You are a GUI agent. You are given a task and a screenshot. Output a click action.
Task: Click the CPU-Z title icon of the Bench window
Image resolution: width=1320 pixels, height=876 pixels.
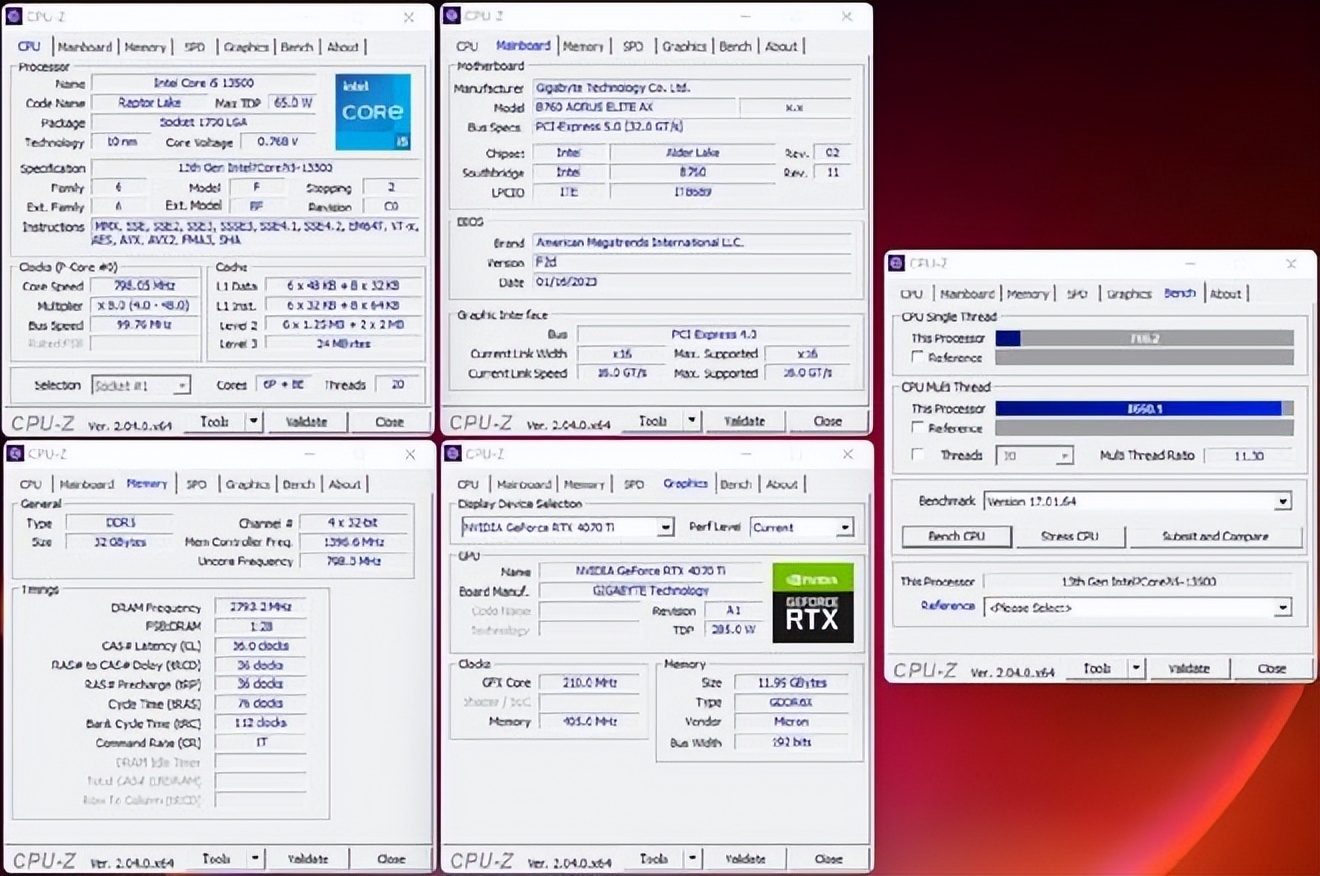pyautogui.click(x=896, y=264)
